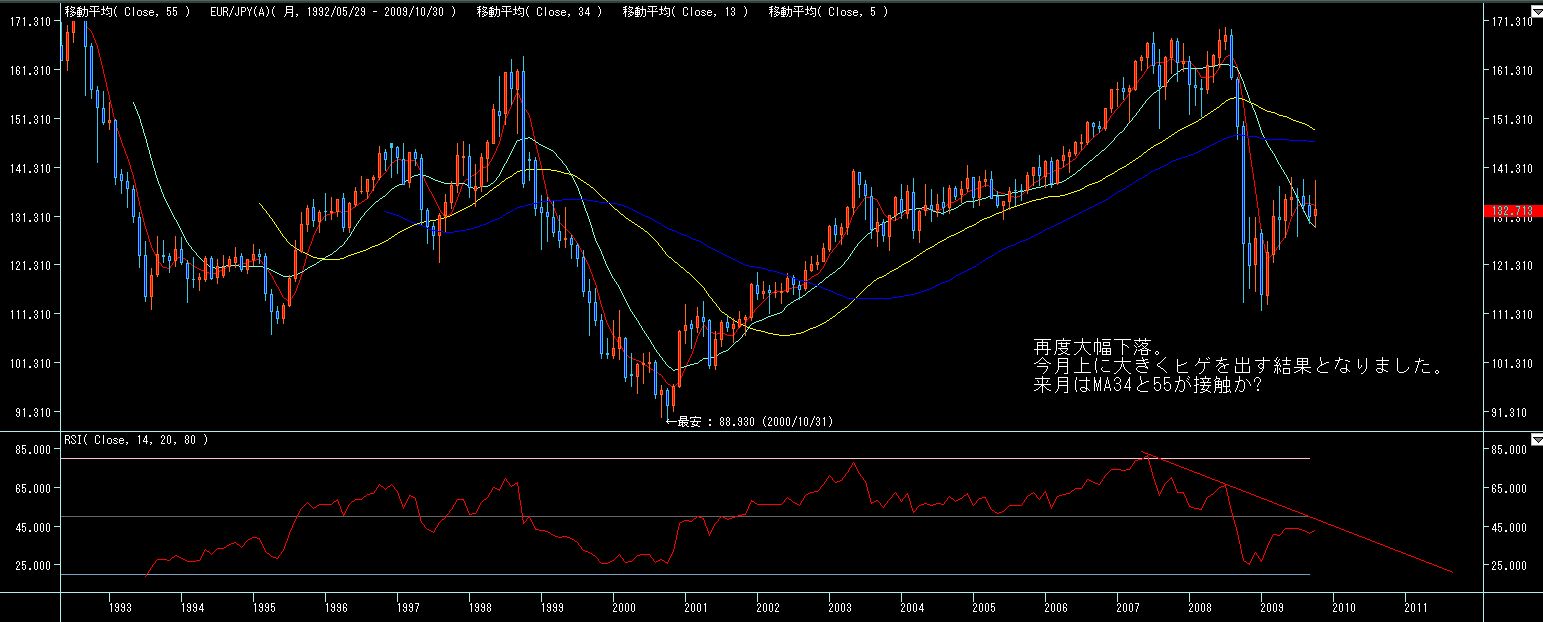
Task: Click the red current price label 132.713
Action: pos(1512,211)
